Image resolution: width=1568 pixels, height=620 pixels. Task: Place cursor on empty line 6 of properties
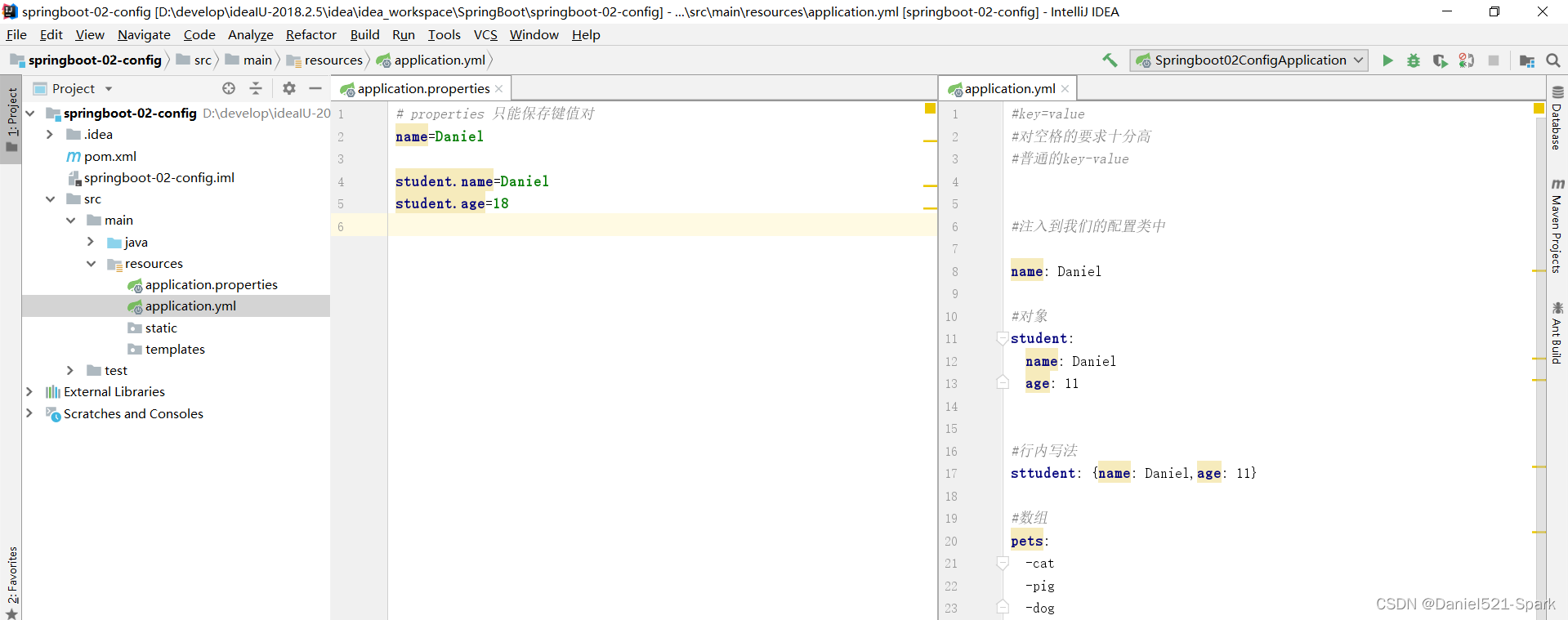pos(662,226)
